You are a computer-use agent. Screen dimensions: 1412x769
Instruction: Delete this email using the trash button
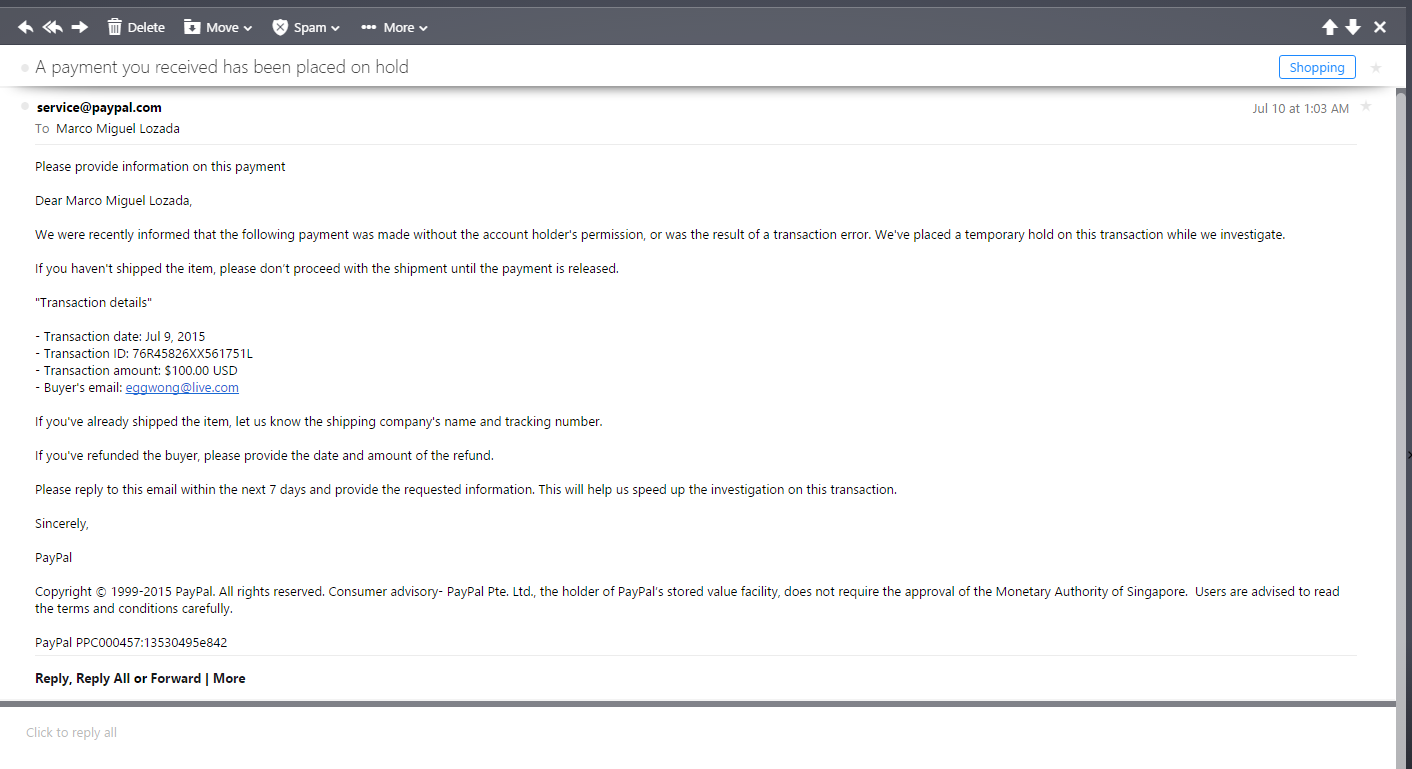pyautogui.click(x=136, y=27)
